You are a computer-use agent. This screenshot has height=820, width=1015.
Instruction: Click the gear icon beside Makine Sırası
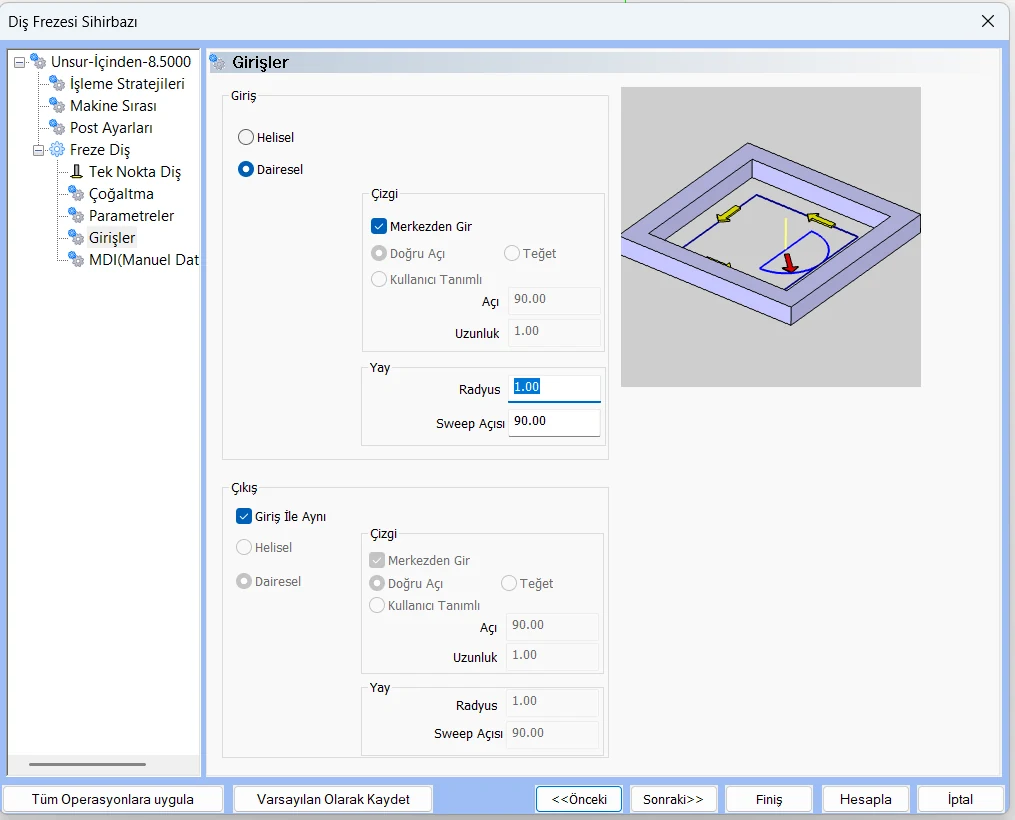(x=58, y=105)
